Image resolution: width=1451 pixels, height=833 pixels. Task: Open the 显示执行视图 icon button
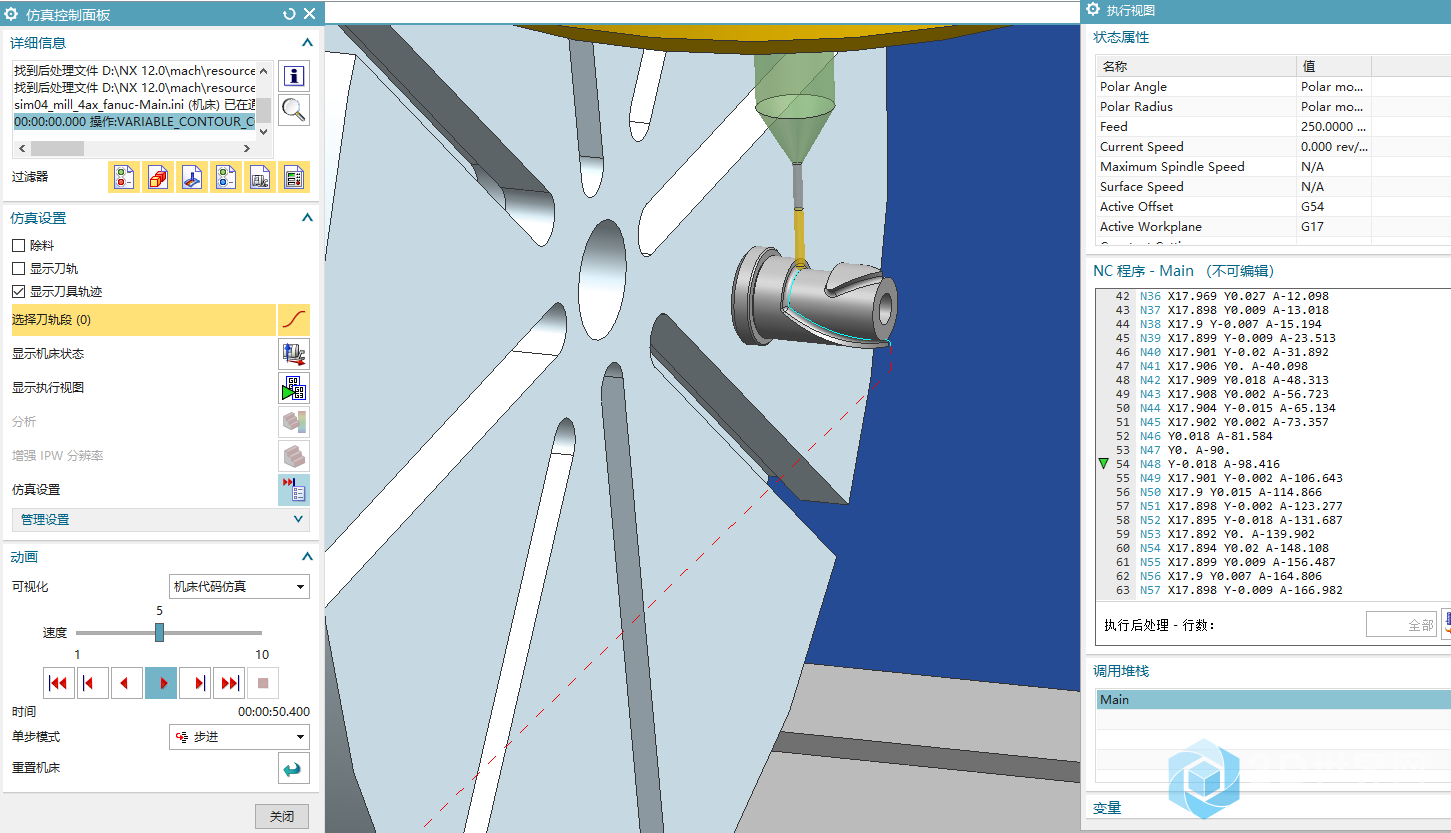point(294,388)
